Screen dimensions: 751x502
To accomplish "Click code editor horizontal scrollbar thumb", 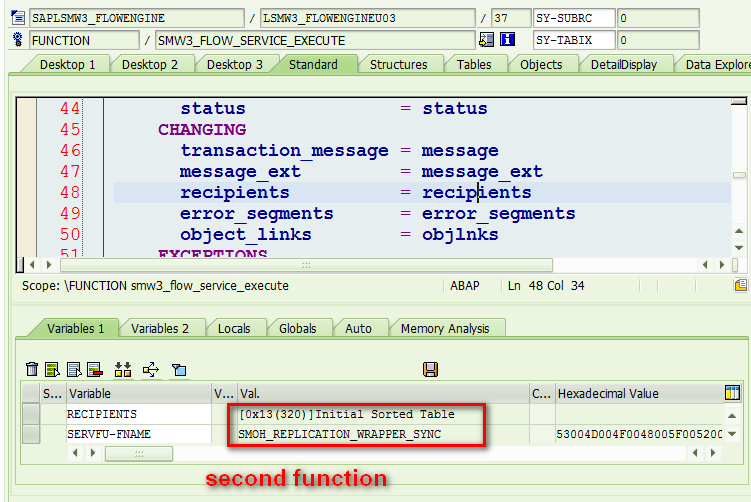I will 306,264.
